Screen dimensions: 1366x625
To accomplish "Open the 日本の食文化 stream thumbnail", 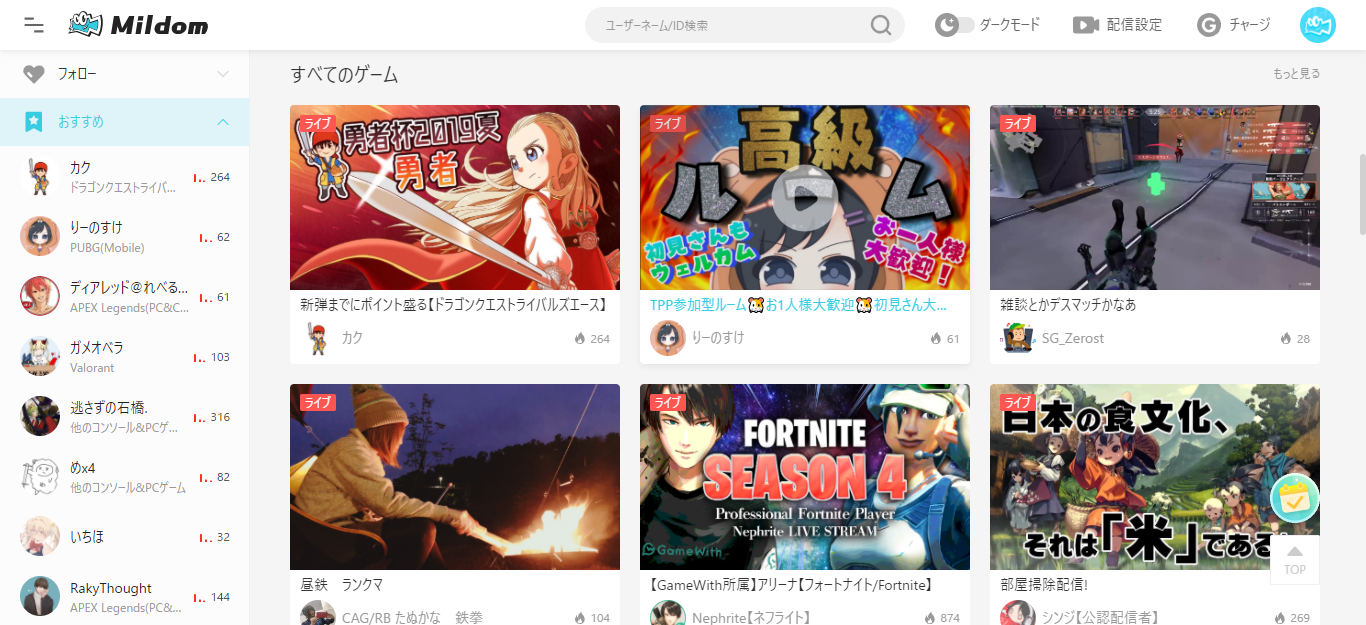I will coord(1155,477).
